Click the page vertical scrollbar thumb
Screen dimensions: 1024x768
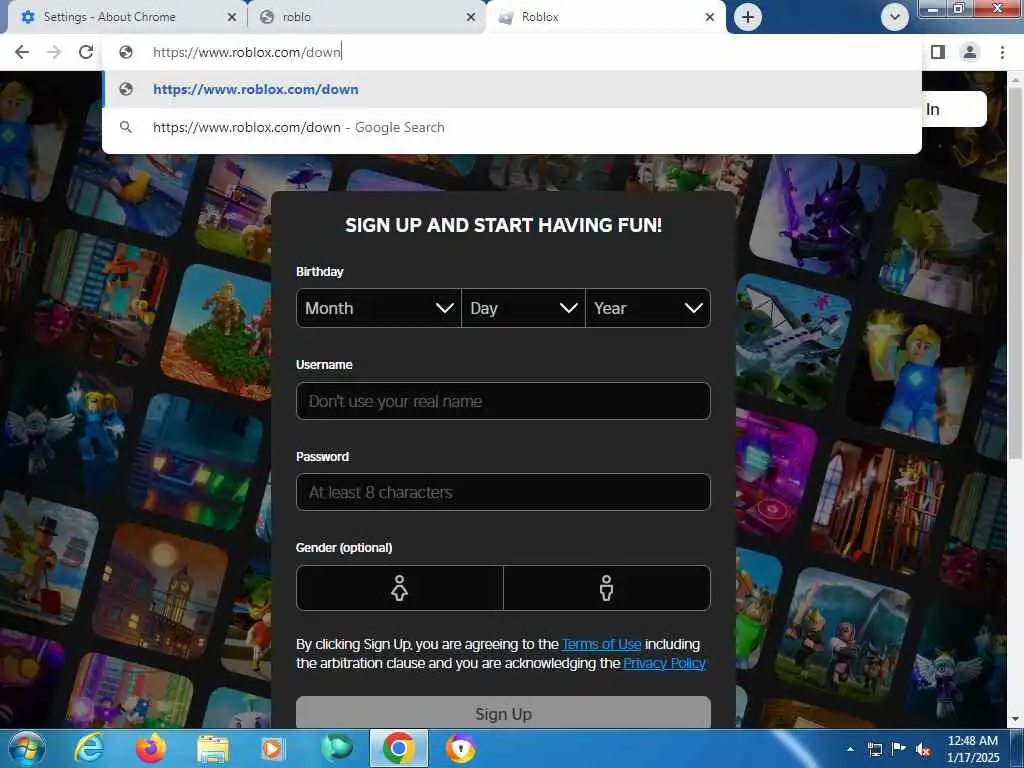click(1015, 272)
